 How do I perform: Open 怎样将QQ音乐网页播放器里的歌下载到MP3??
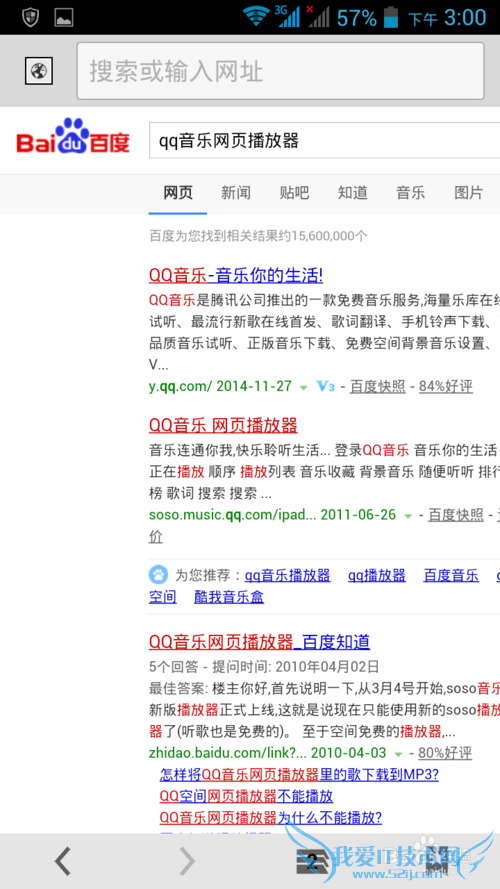coord(299,774)
